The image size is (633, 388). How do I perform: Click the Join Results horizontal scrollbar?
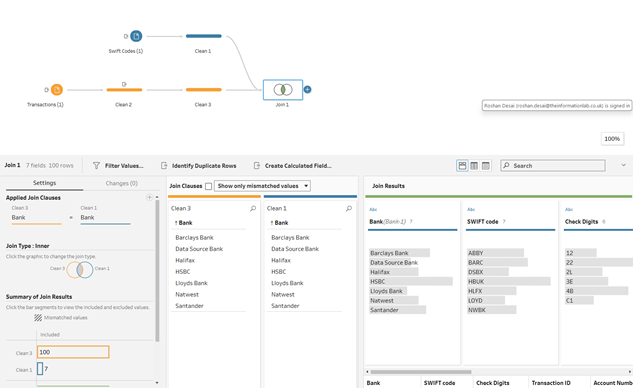pos(421,372)
